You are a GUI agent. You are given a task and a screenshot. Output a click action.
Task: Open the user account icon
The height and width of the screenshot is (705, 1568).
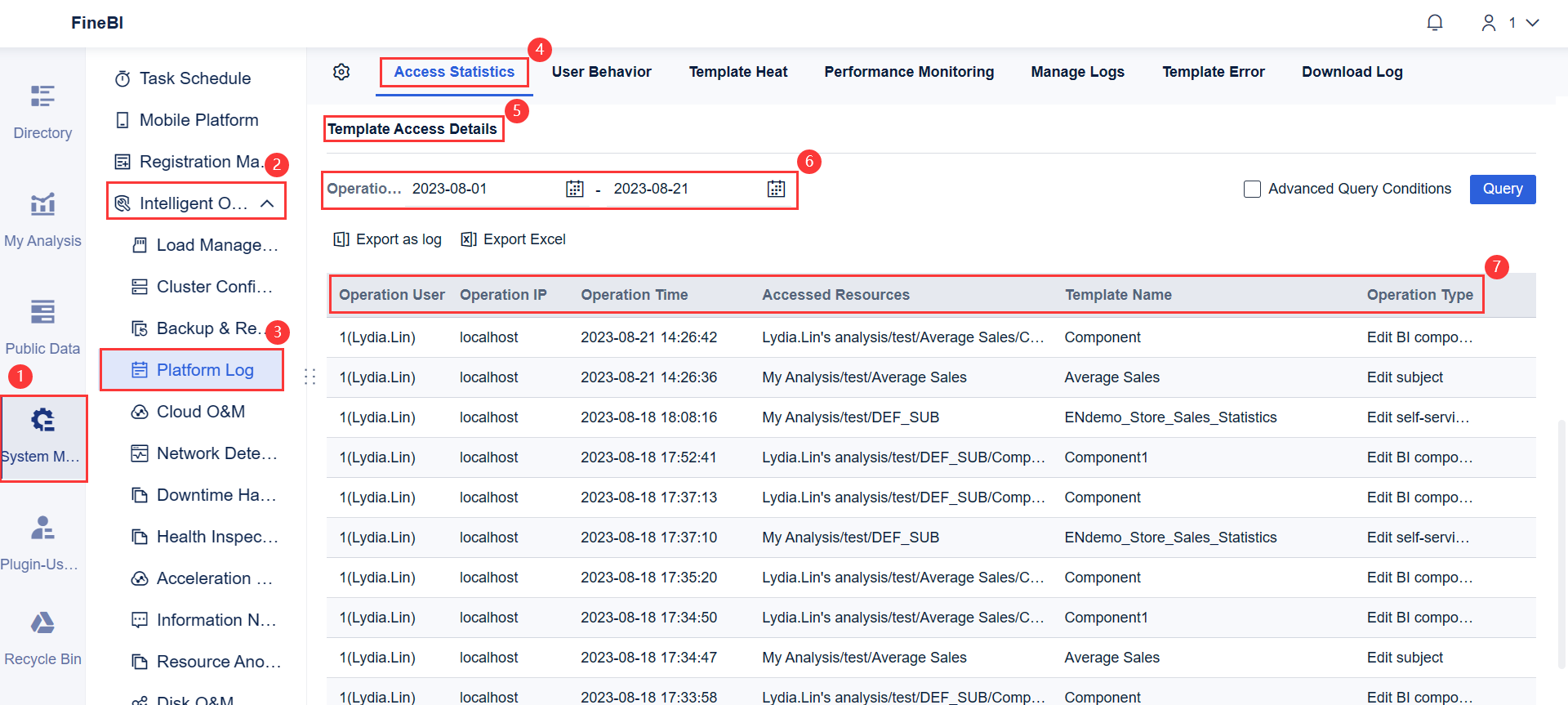[1489, 23]
